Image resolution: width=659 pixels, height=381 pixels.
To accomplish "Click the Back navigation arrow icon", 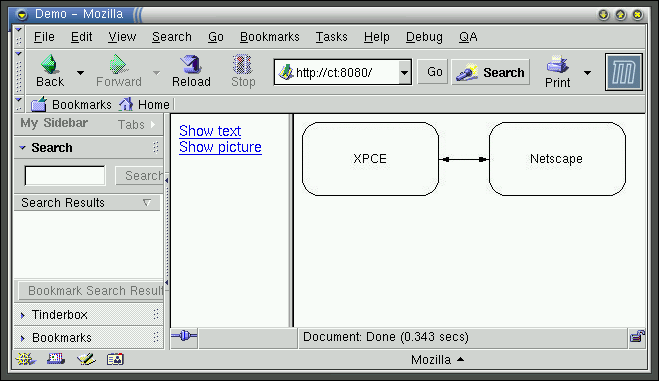I will point(50,64).
